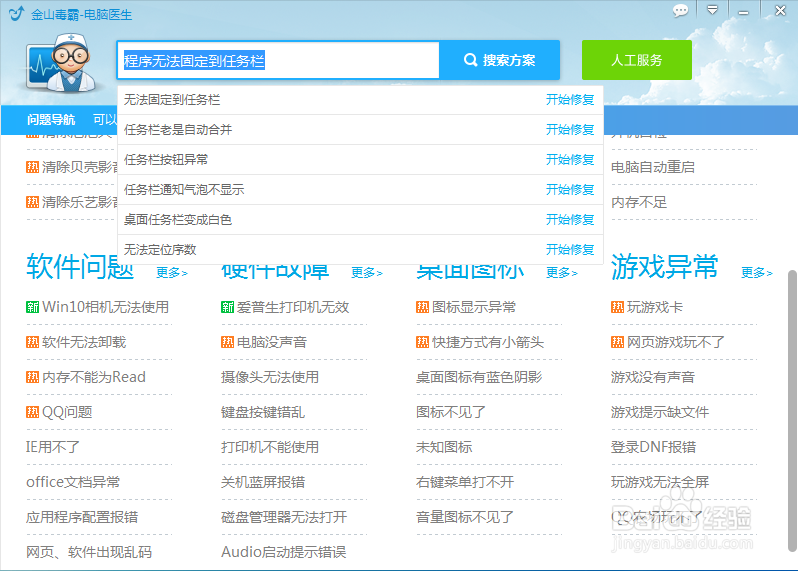Click new badge beside 爱普生打印机无效
Viewport: 798px width, 571px height.
click(227, 307)
